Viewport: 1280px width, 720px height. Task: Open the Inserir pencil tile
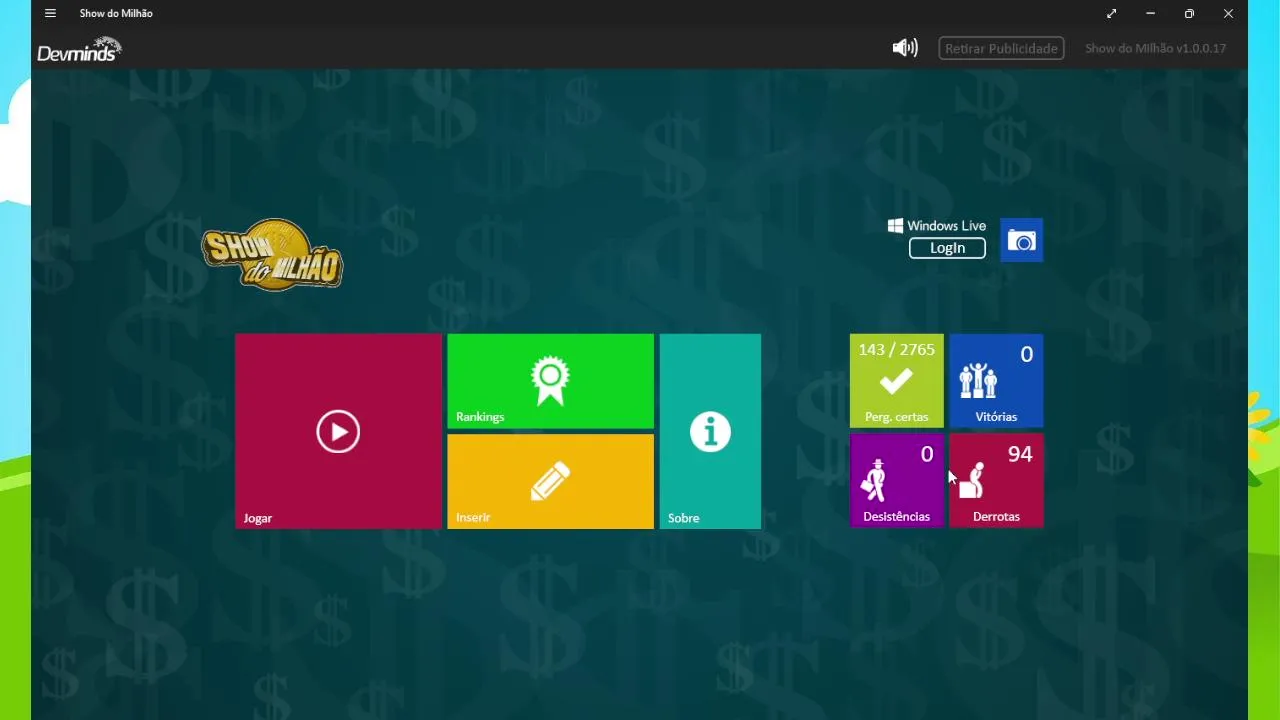[x=550, y=481]
